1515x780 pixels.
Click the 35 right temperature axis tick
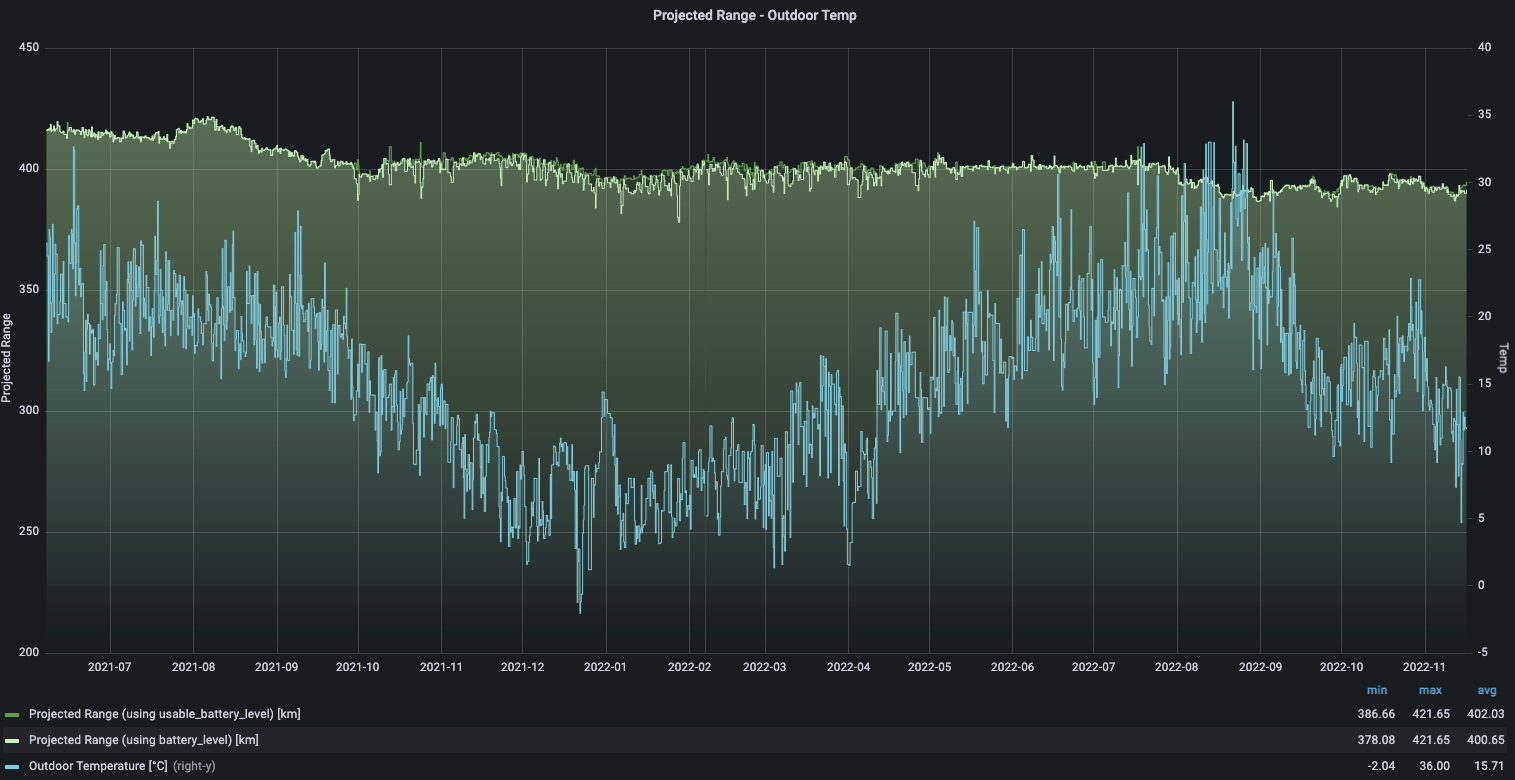1484,115
